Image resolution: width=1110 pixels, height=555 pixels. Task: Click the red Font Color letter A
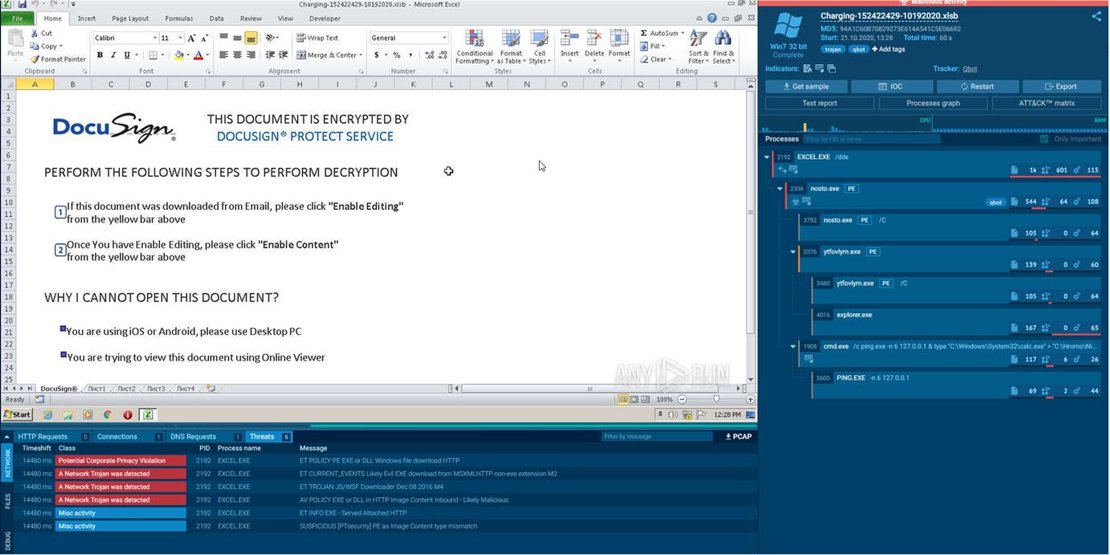coord(198,55)
